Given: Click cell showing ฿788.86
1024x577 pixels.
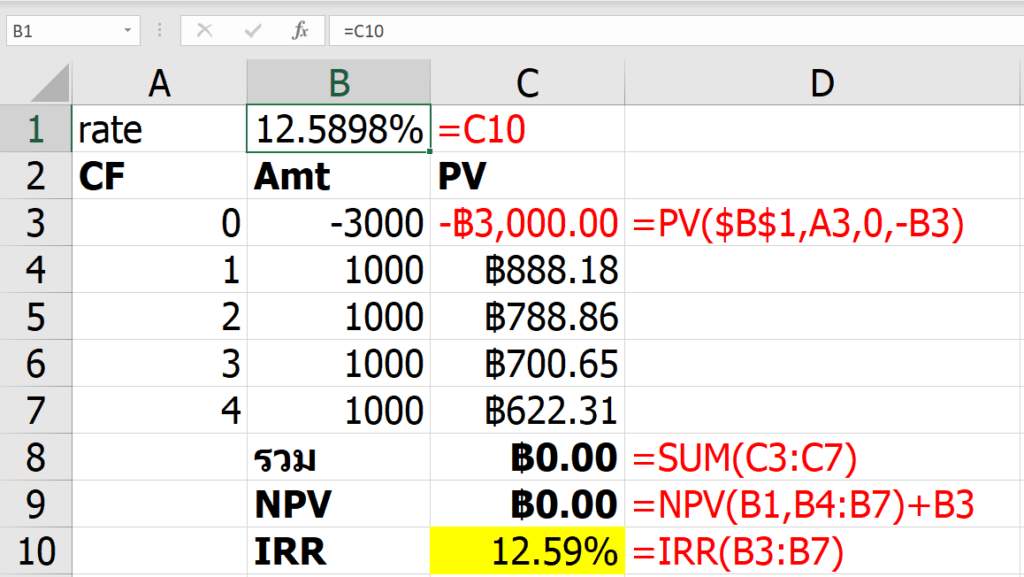Looking at the screenshot, I should click(528, 317).
